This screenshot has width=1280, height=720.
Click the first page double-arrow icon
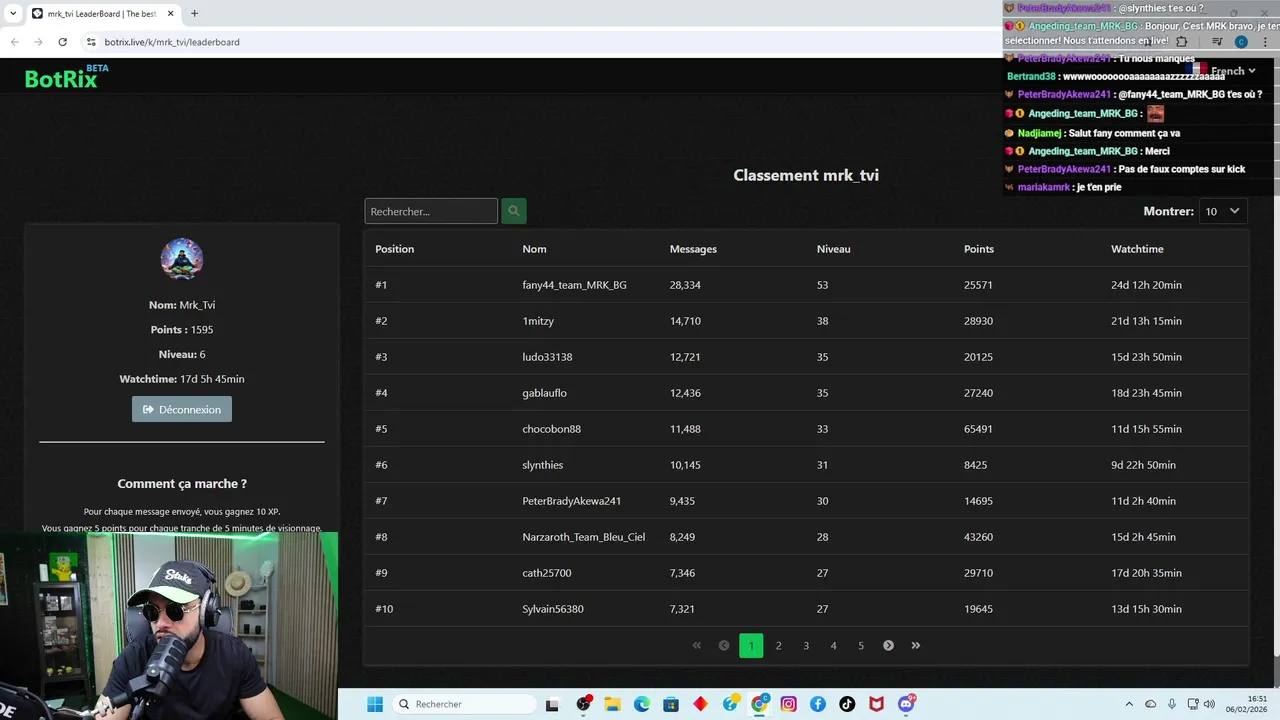[x=697, y=646]
